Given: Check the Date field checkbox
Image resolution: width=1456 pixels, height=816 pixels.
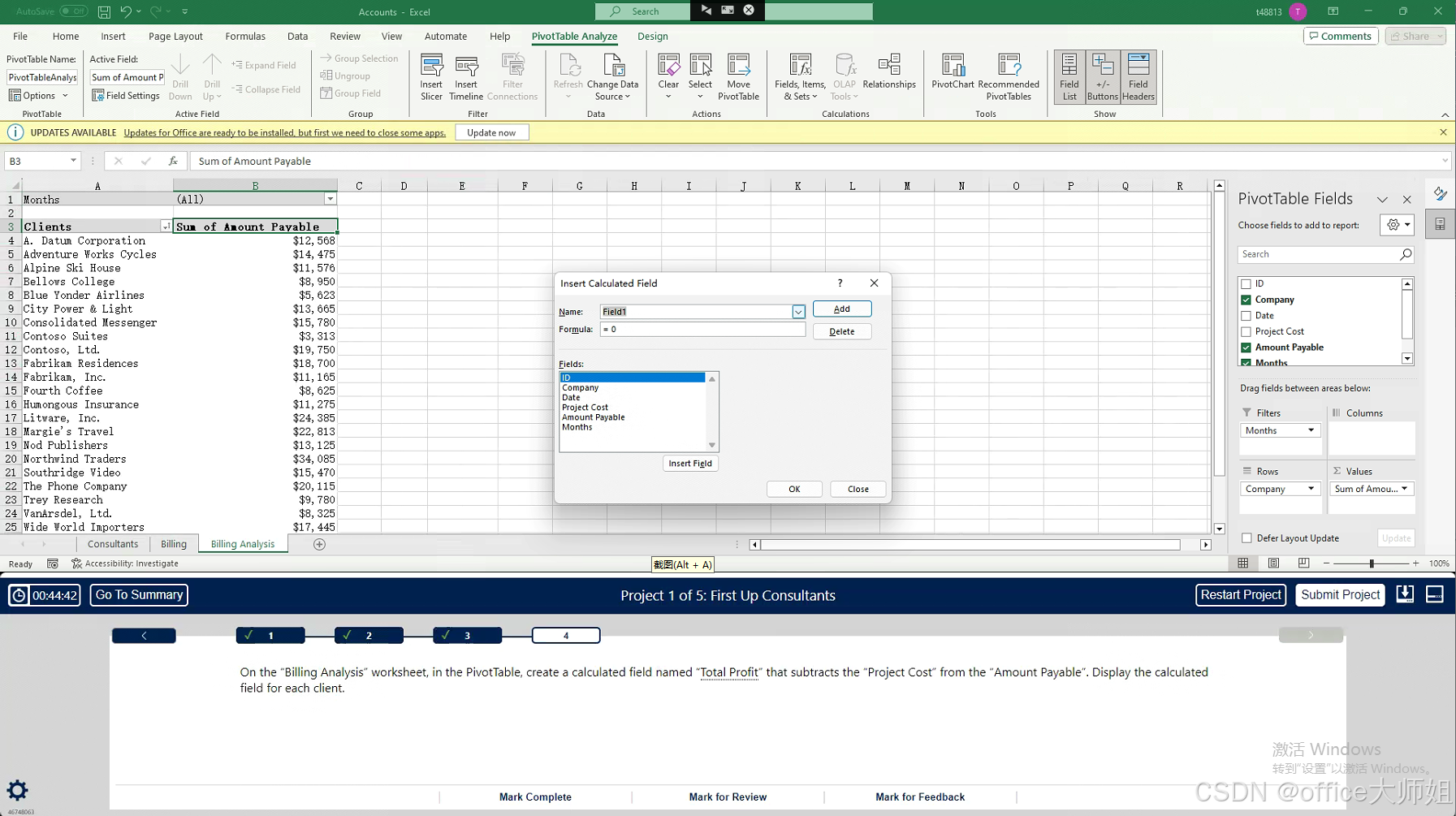Looking at the screenshot, I should tap(1246, 316).
